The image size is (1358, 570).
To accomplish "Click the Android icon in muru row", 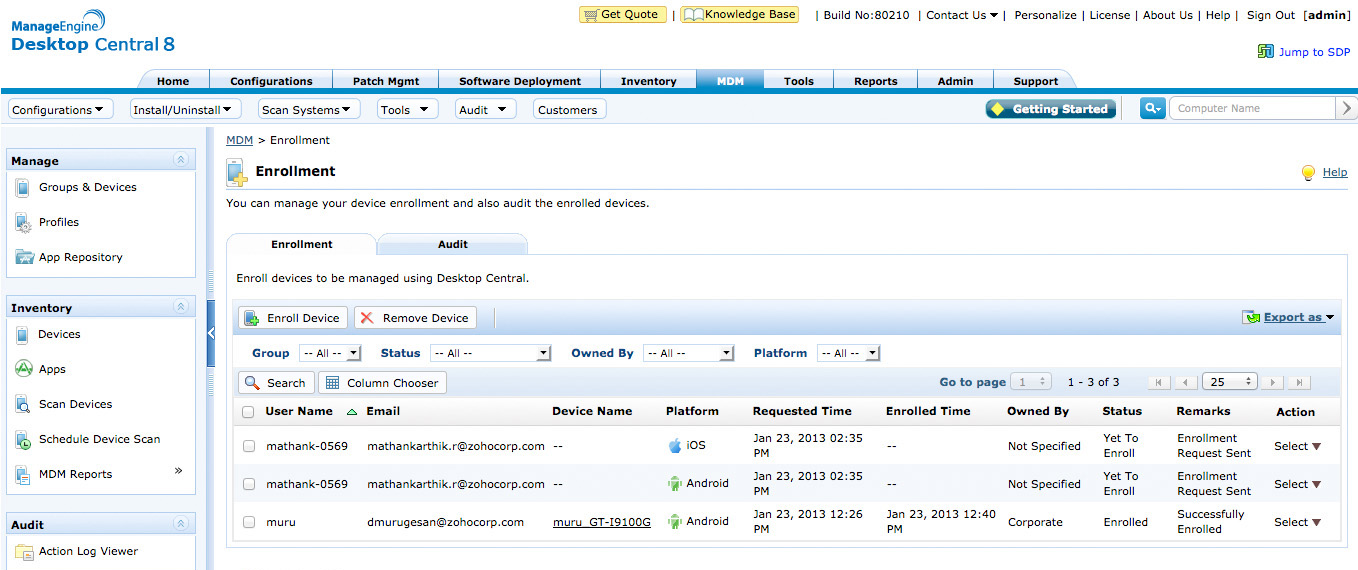I will [675, 521].
